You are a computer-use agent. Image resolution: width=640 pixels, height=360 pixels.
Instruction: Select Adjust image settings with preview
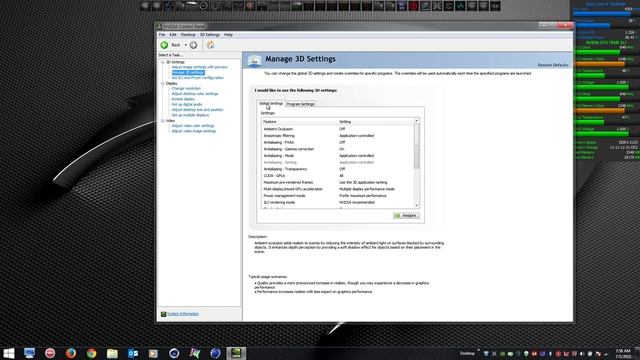click(x=199, y=67)
